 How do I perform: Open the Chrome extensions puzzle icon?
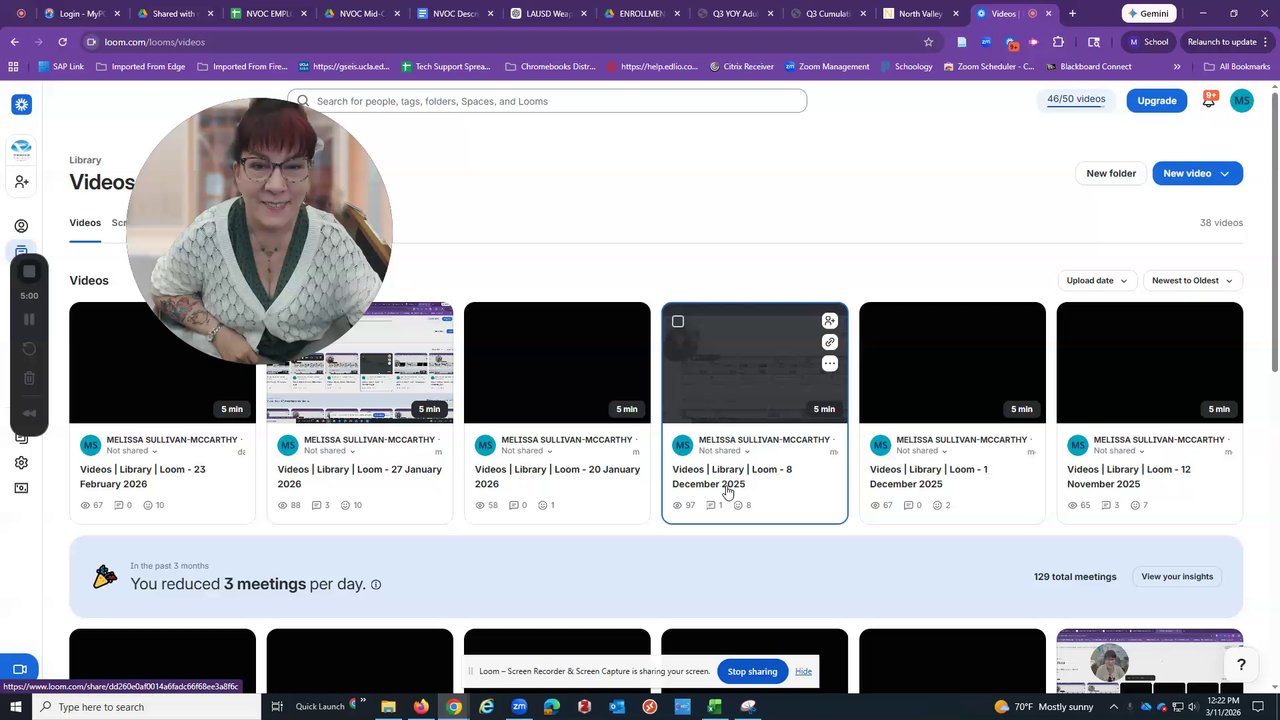(x=1058, y=42)
